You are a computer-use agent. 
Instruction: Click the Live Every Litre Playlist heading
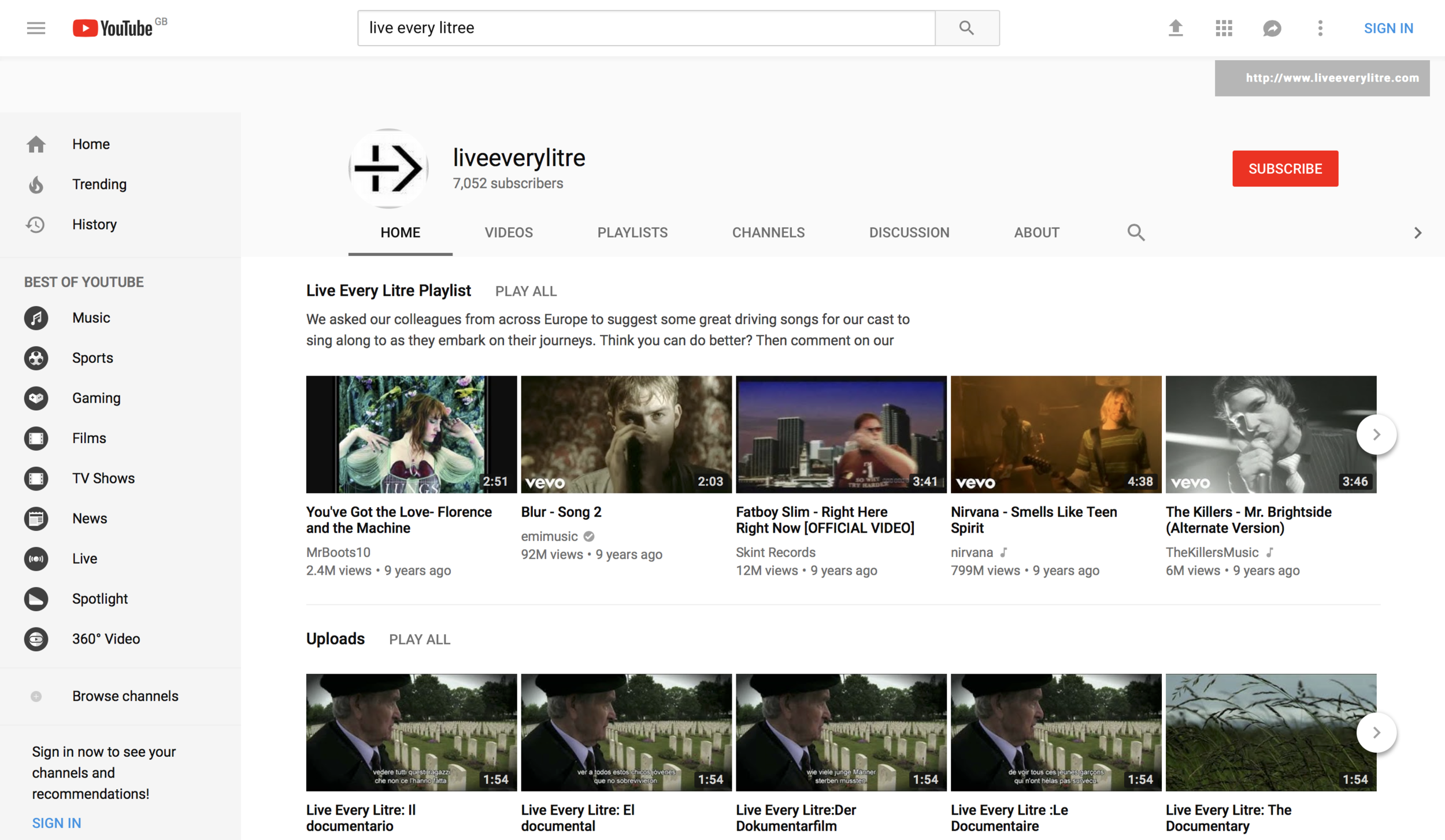(388, 291)
